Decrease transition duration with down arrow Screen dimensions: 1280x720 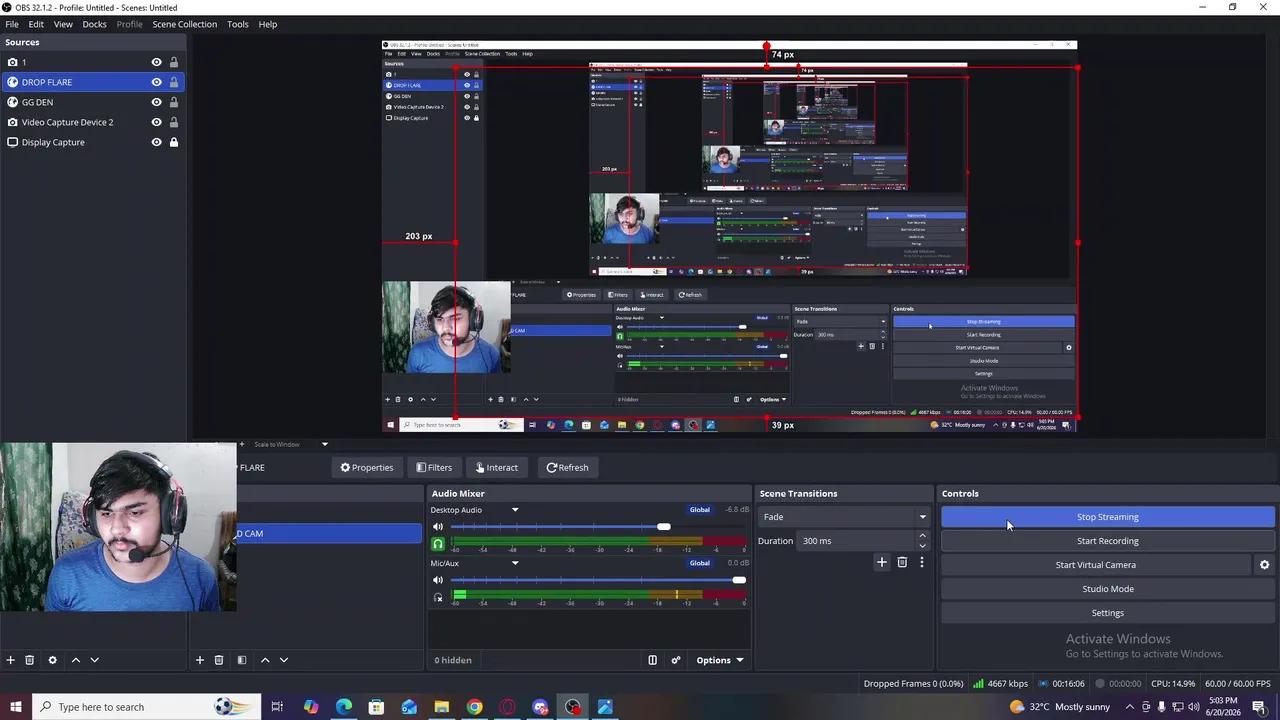pos(922,546)
